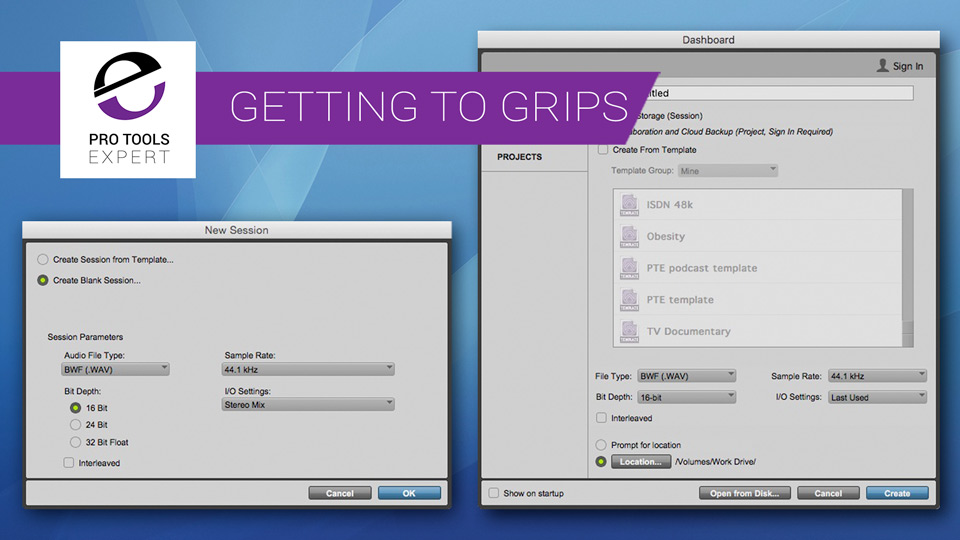Click Cancel in Dashboard window
960x540 pixels.
click(x=828, y=493)
